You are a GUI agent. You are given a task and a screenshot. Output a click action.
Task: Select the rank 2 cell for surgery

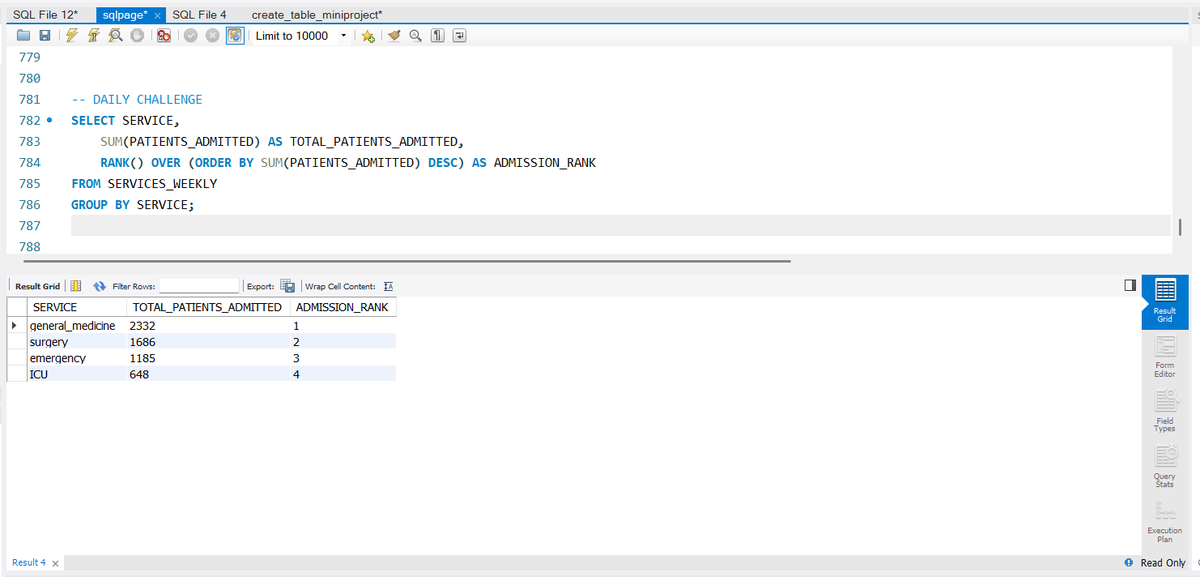tap(343, 342)
